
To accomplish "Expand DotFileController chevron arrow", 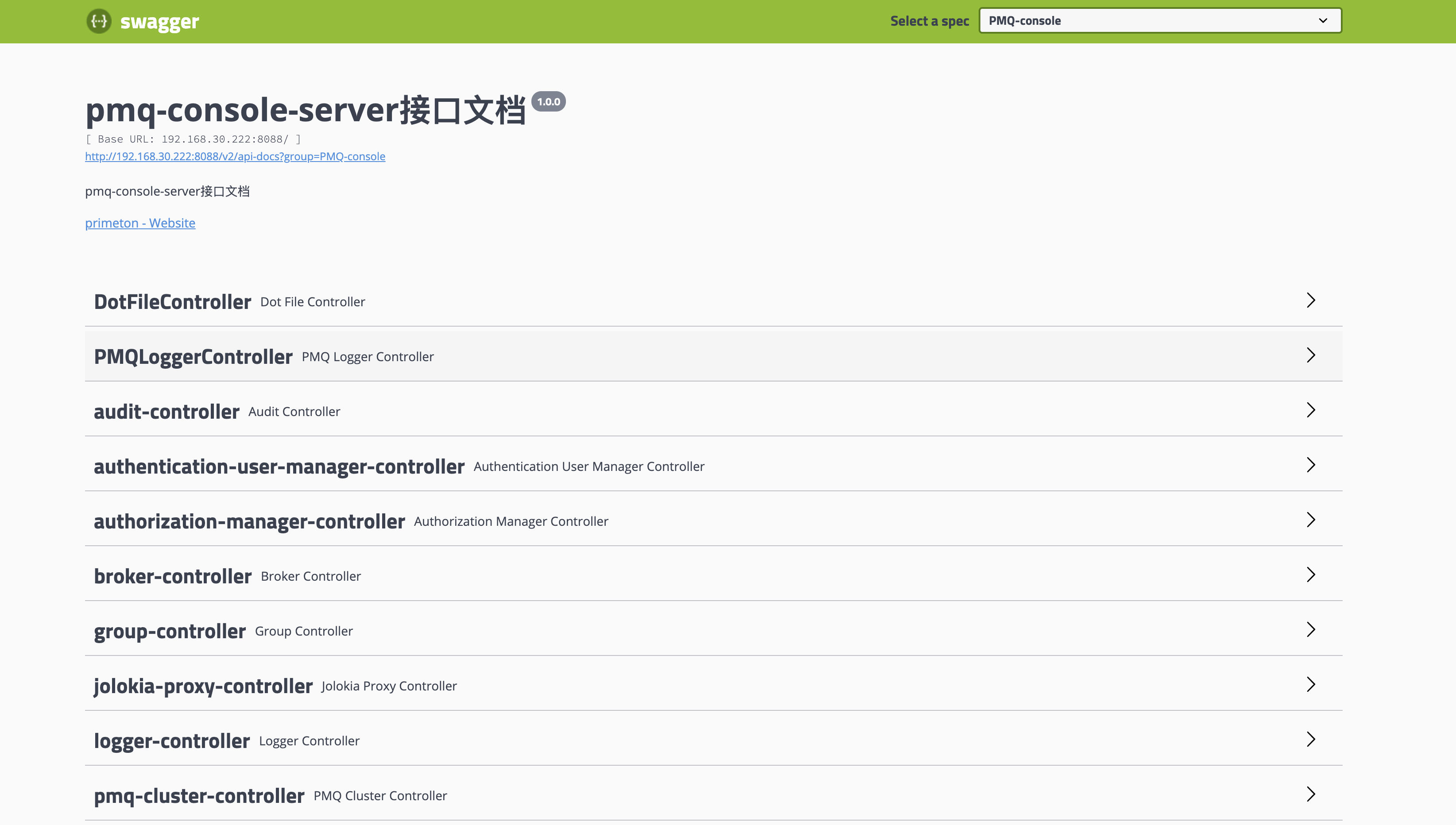I will pos(1310,301).
